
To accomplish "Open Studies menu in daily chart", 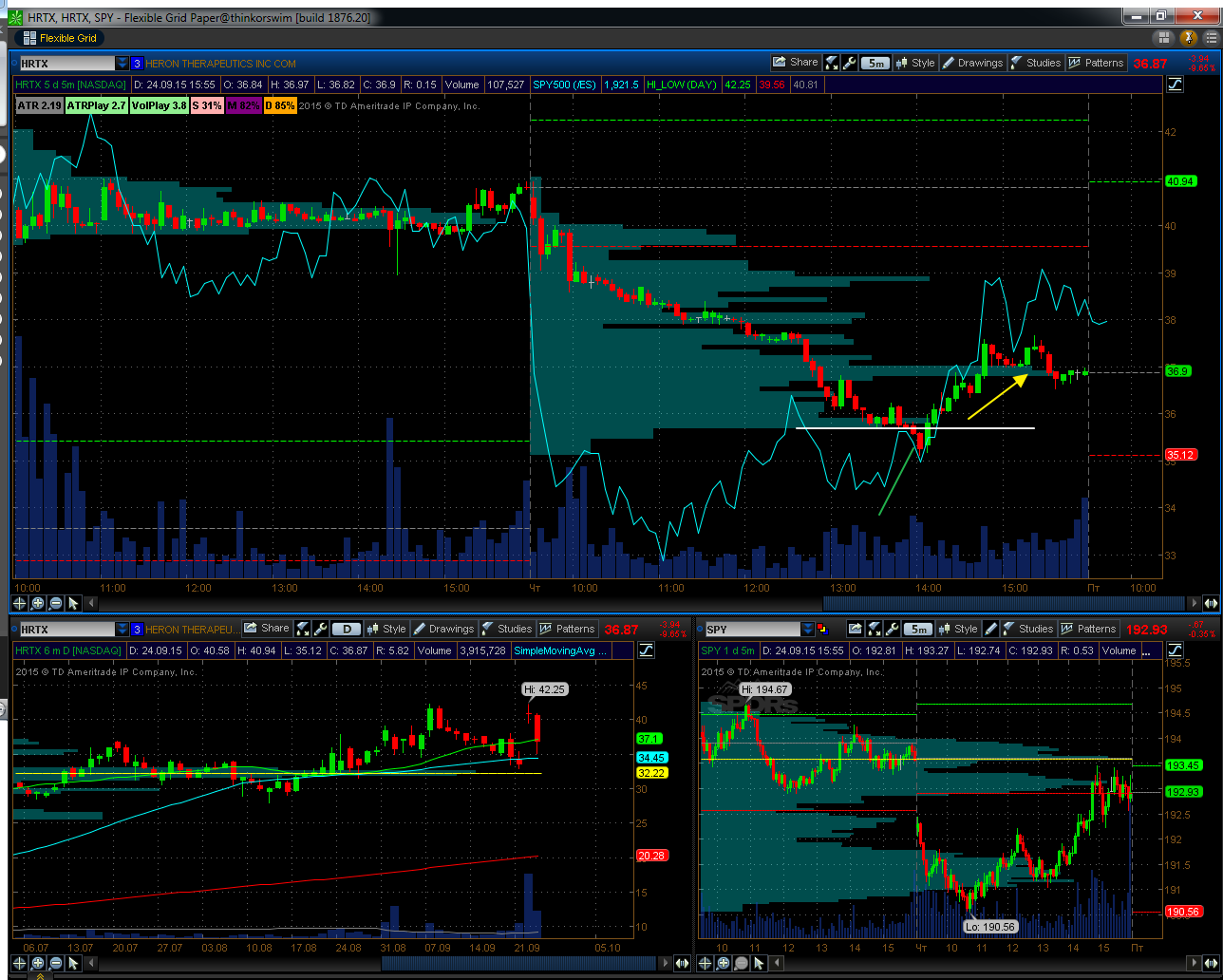I will [x=506, y=629].
